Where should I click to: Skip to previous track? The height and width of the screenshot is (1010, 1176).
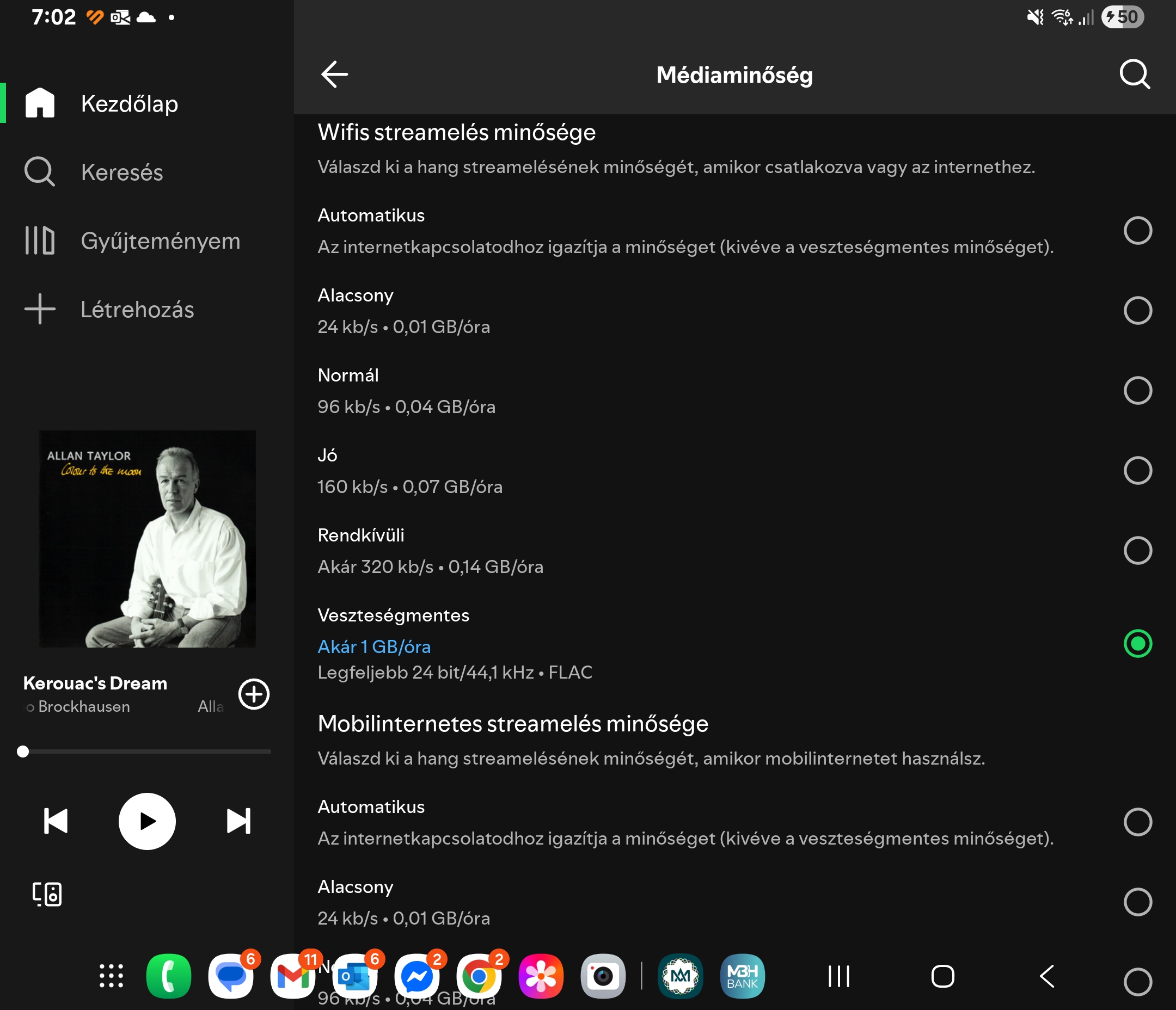56,821
